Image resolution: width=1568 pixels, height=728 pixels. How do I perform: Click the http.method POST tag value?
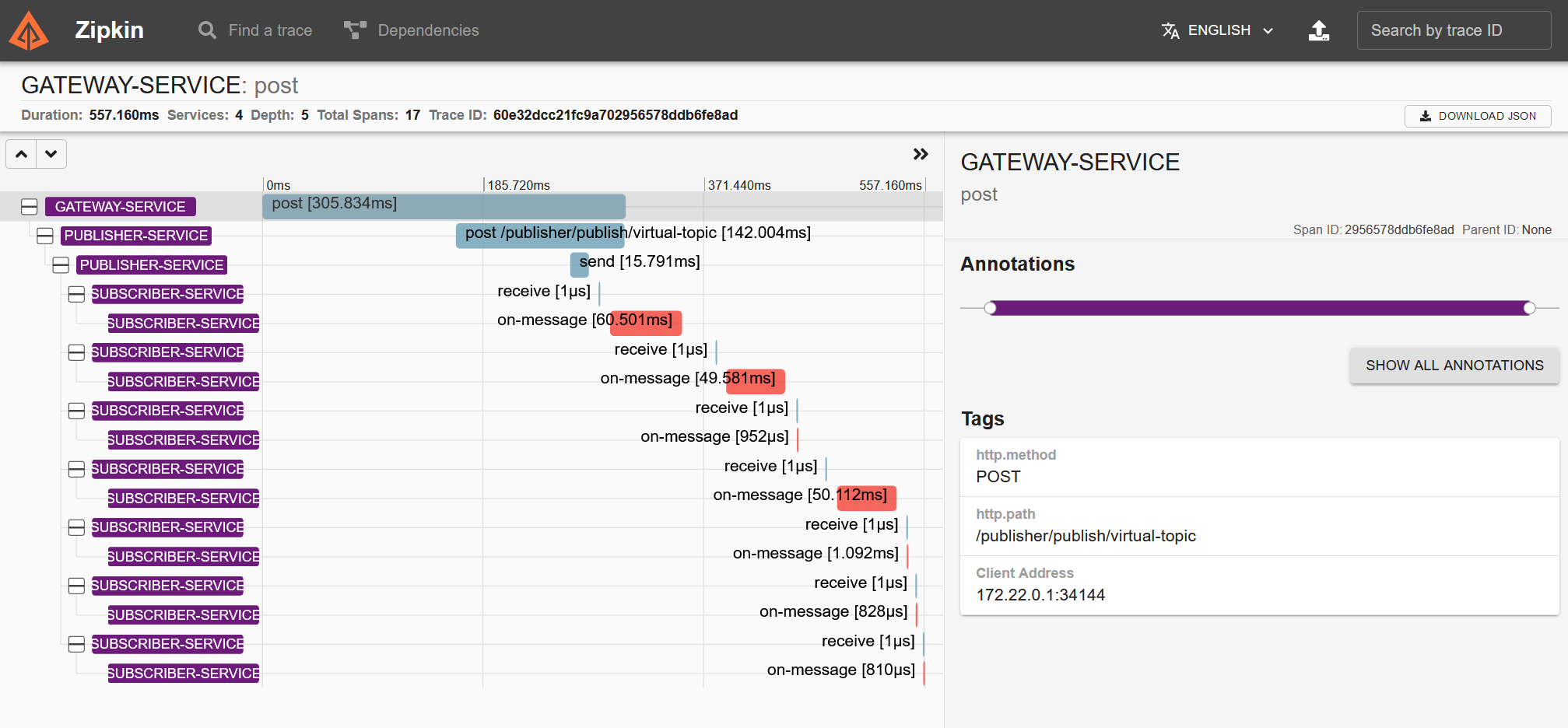click(x=998, y=477)
